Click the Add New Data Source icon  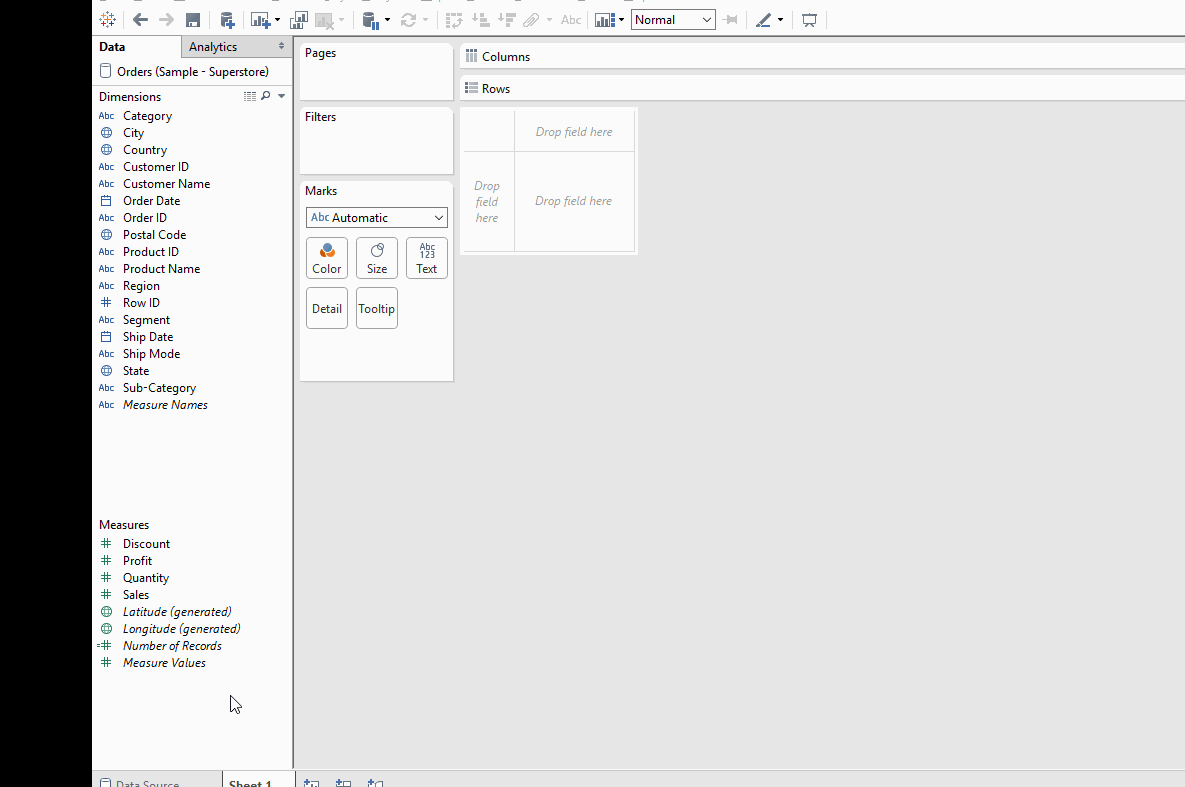tap(227, 20)
